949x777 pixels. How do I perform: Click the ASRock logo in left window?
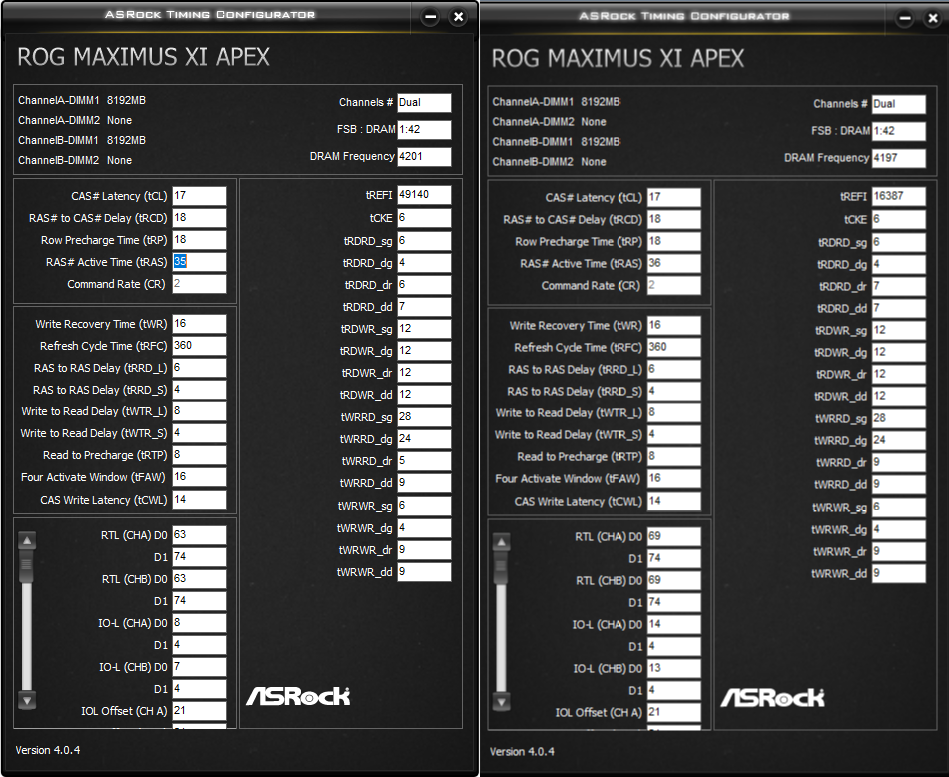298,697
